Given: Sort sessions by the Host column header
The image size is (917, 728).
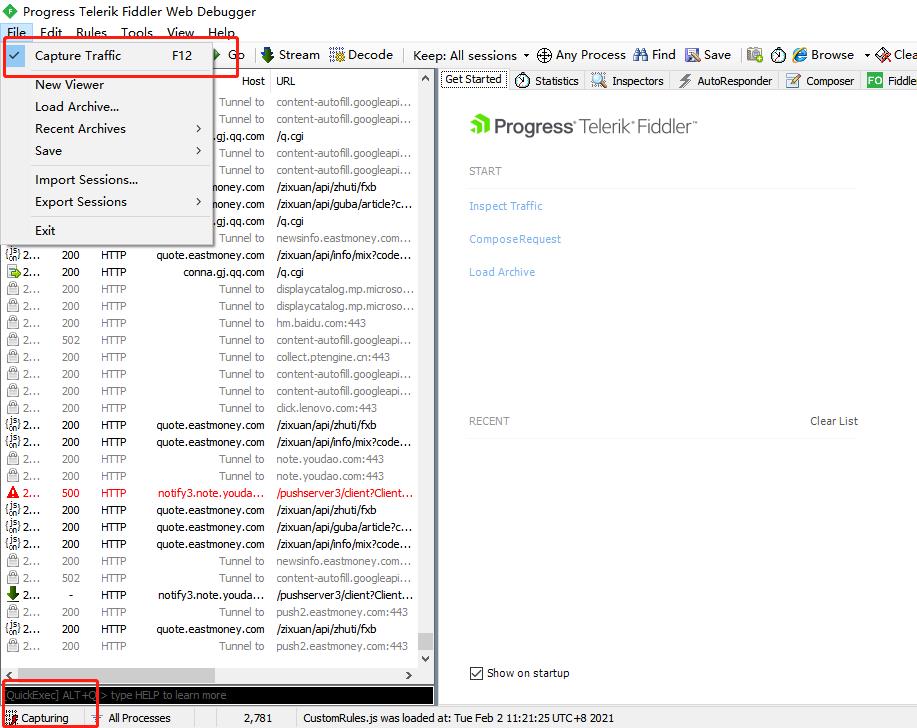Looking at the screenshot, I should click(253, 81).
